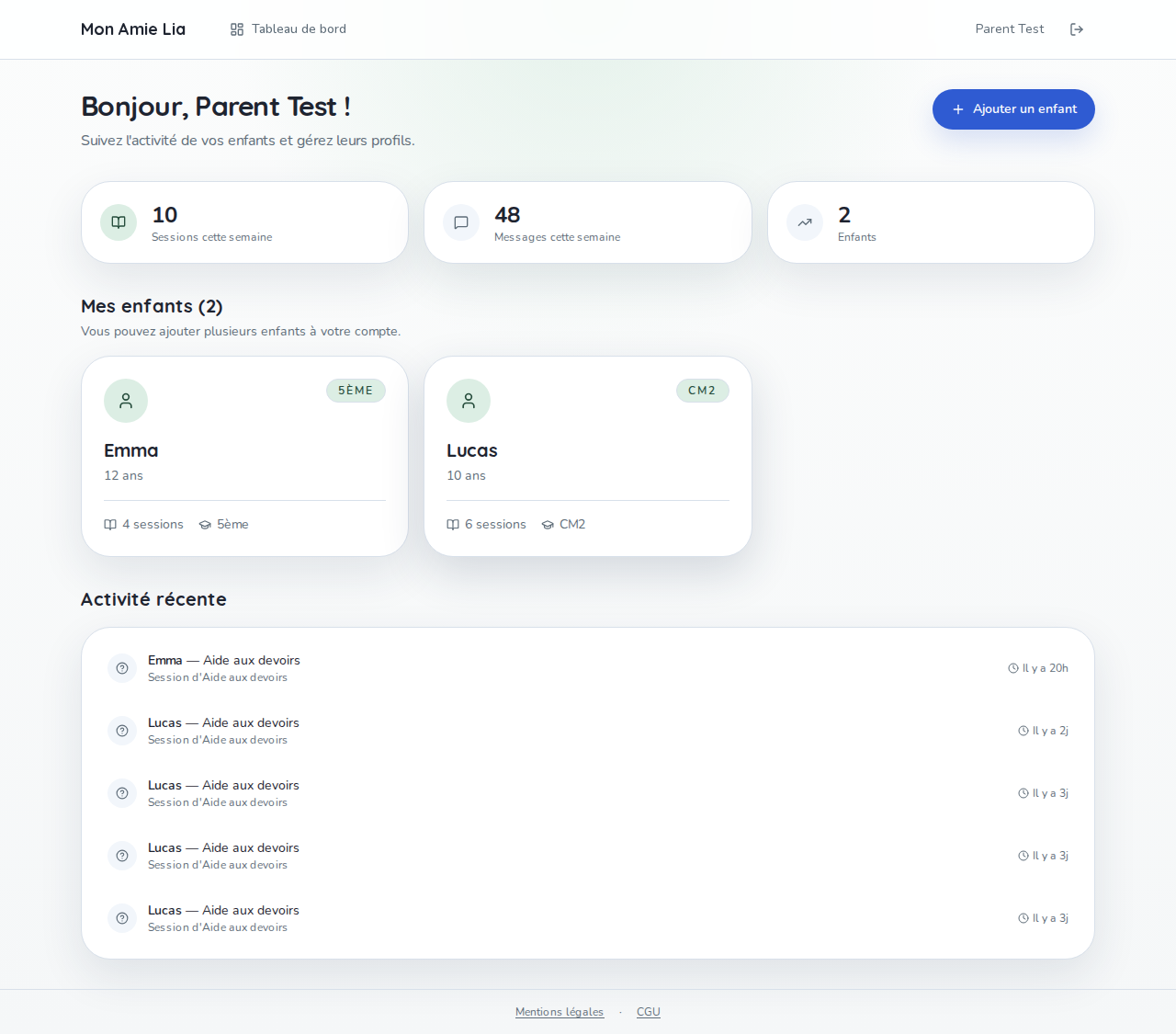Image resolution: width=1176 pixels, height=1034 pixels.
Task: Click the graduation cap icon next to 5ème
Action: click(x=204, y=524)
